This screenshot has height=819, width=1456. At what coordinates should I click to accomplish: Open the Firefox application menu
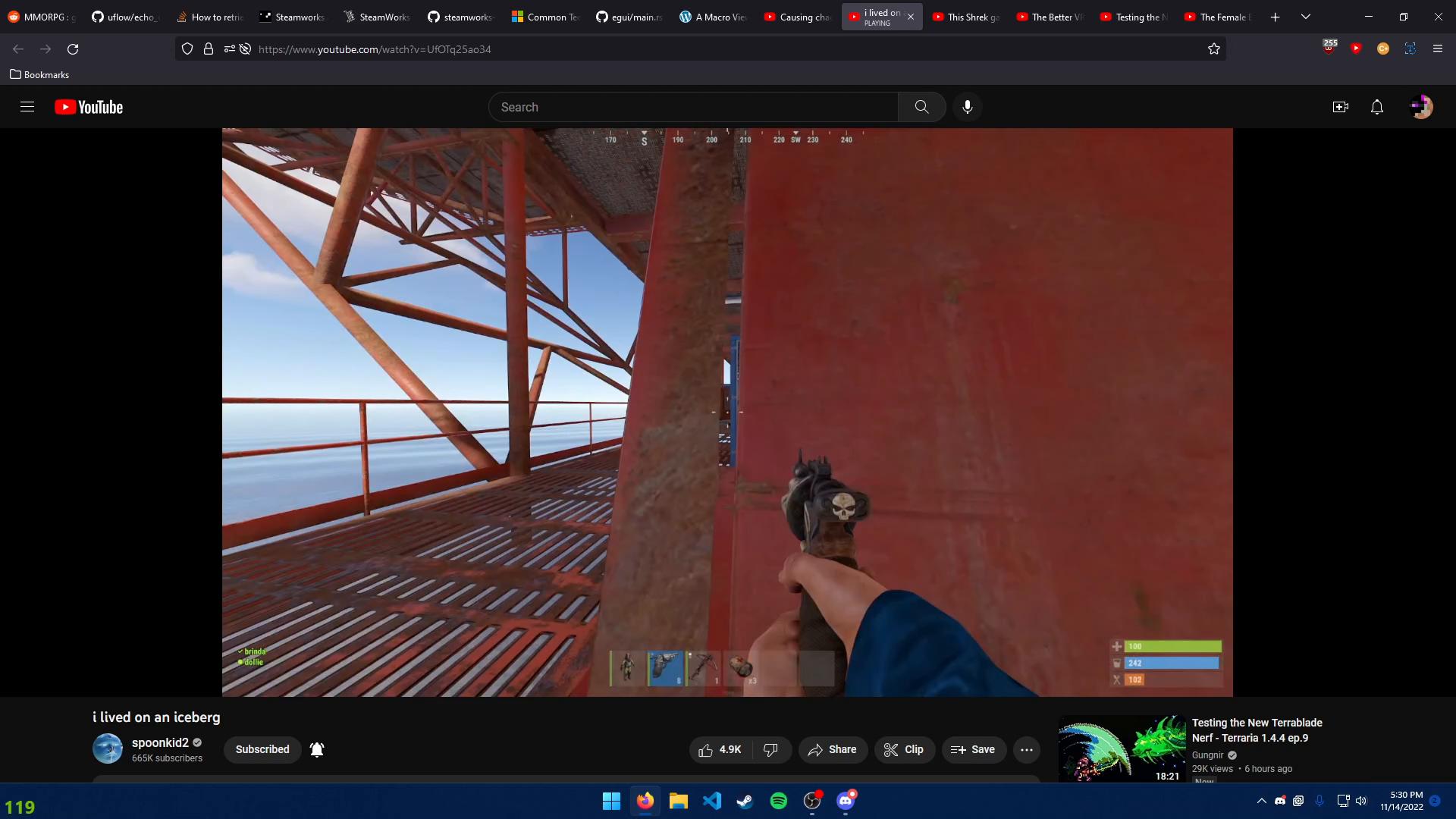tap(1438, 49)
